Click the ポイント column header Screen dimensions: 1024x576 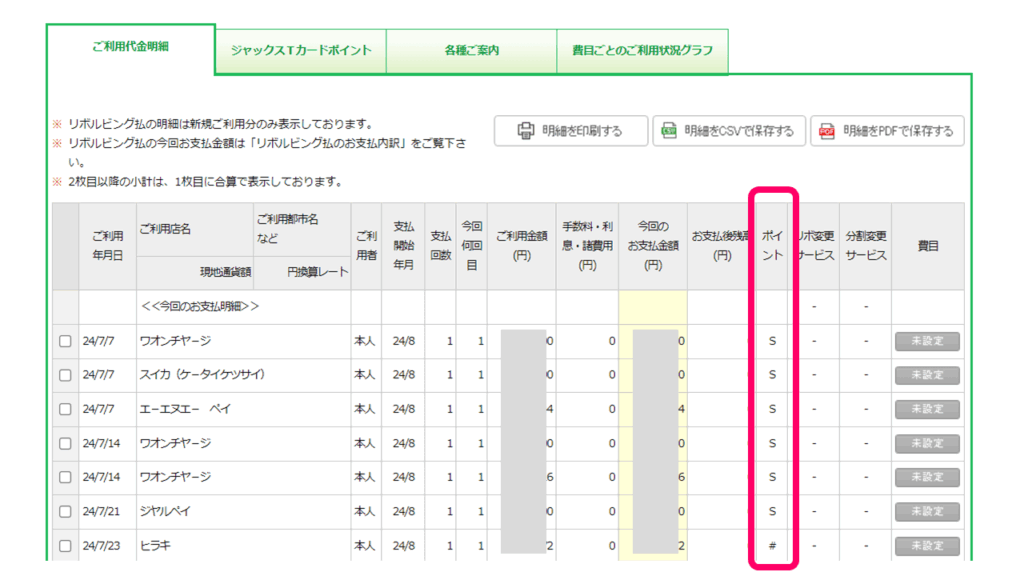[772, 246]
